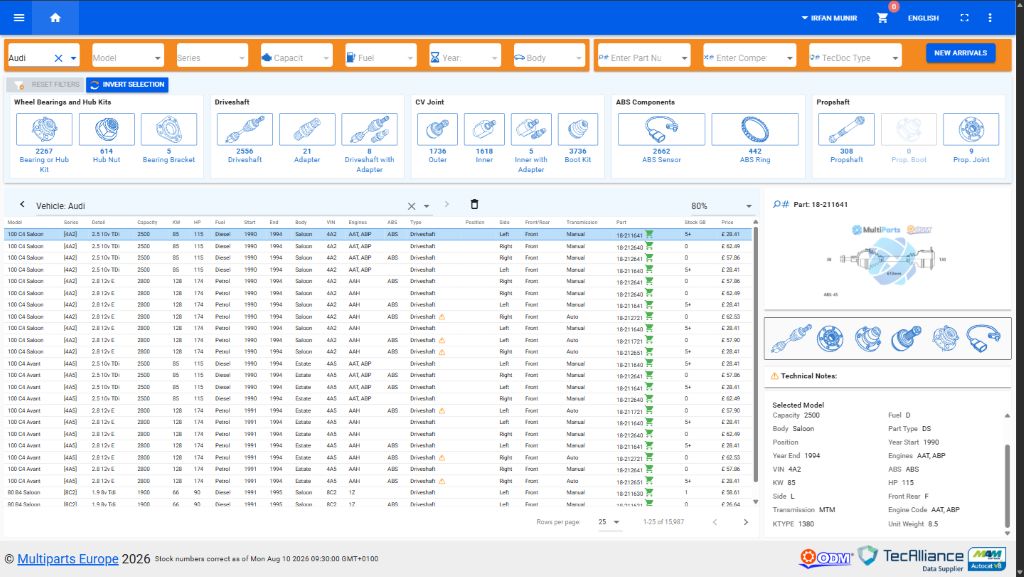This screenshot has width=1024, height=577.
Task: Open the Fuel dropdown
Action: pyautogui.click(x=381, y=57)
